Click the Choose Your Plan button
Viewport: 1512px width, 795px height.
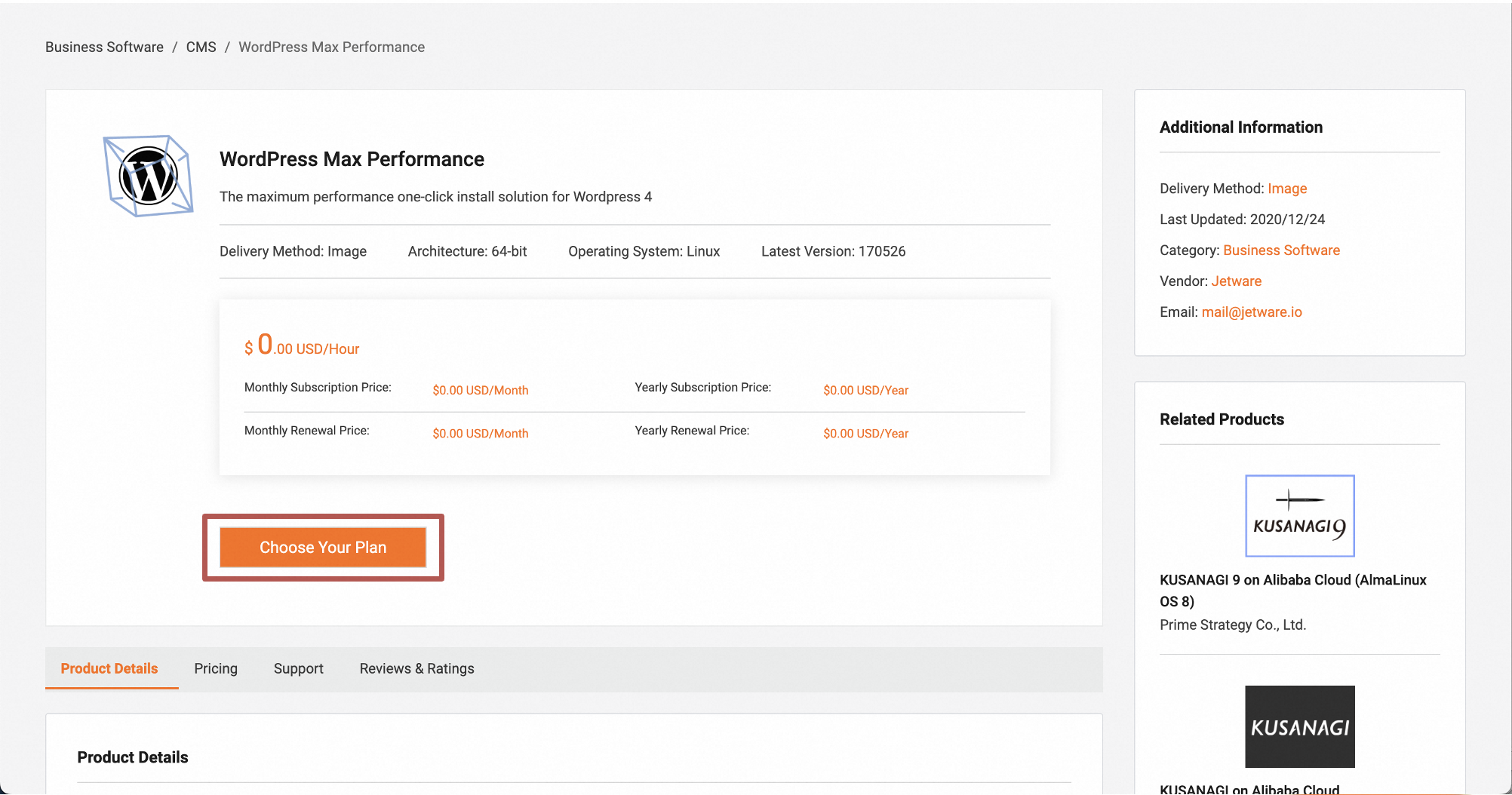(x=323, y=548)
